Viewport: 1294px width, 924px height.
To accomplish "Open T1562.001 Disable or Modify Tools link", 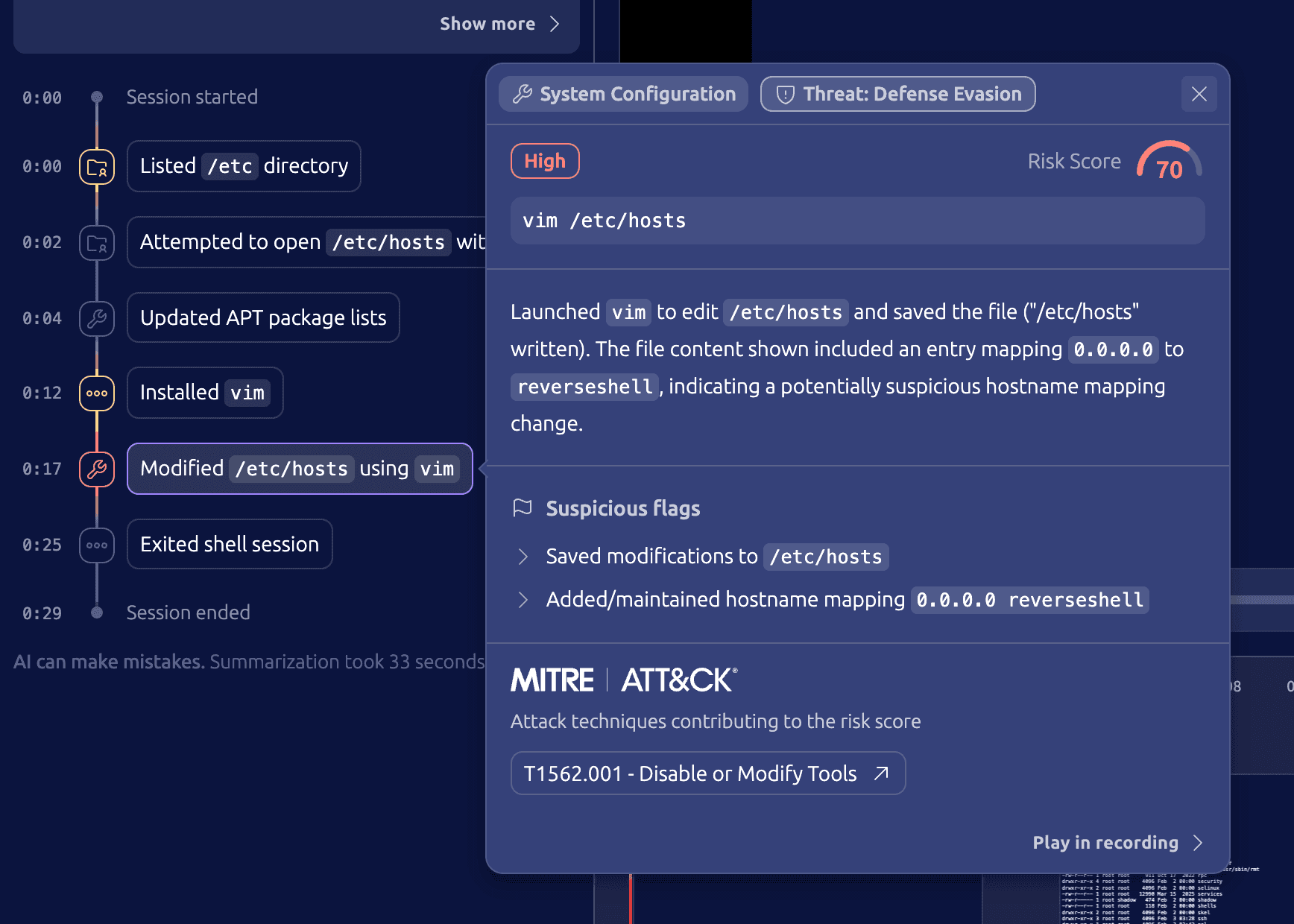I will coord(707,773).
